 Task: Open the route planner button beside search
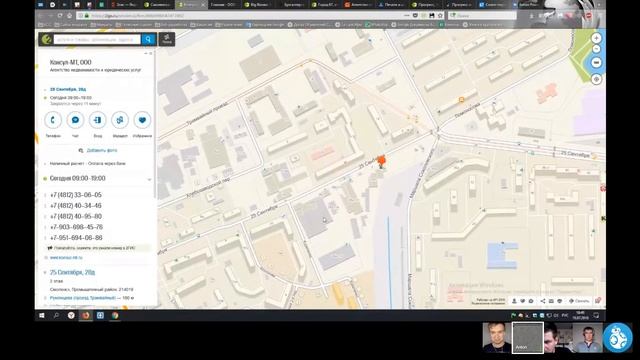167,39
